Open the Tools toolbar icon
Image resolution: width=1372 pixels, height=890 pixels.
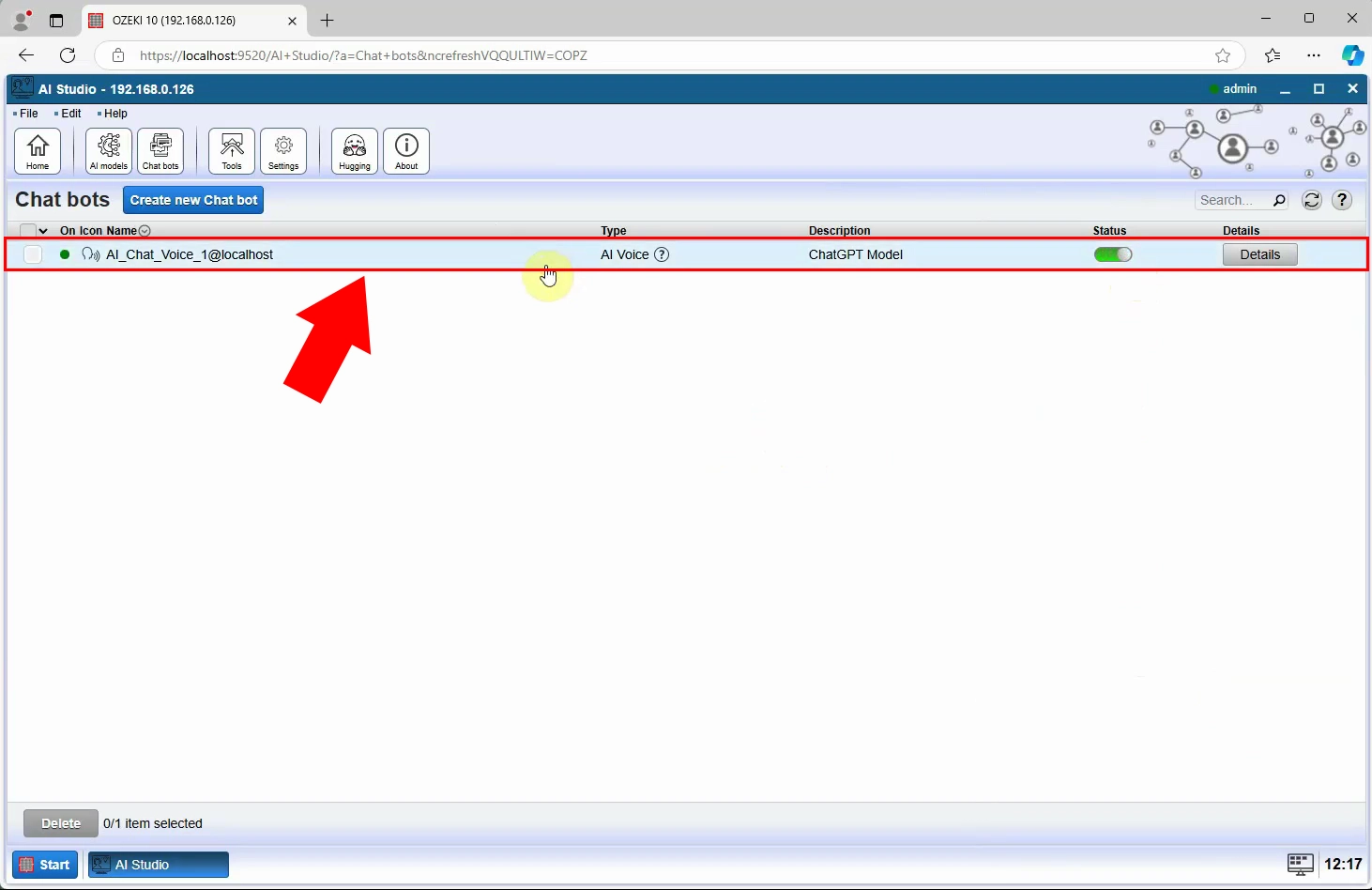tap(232, 151)
